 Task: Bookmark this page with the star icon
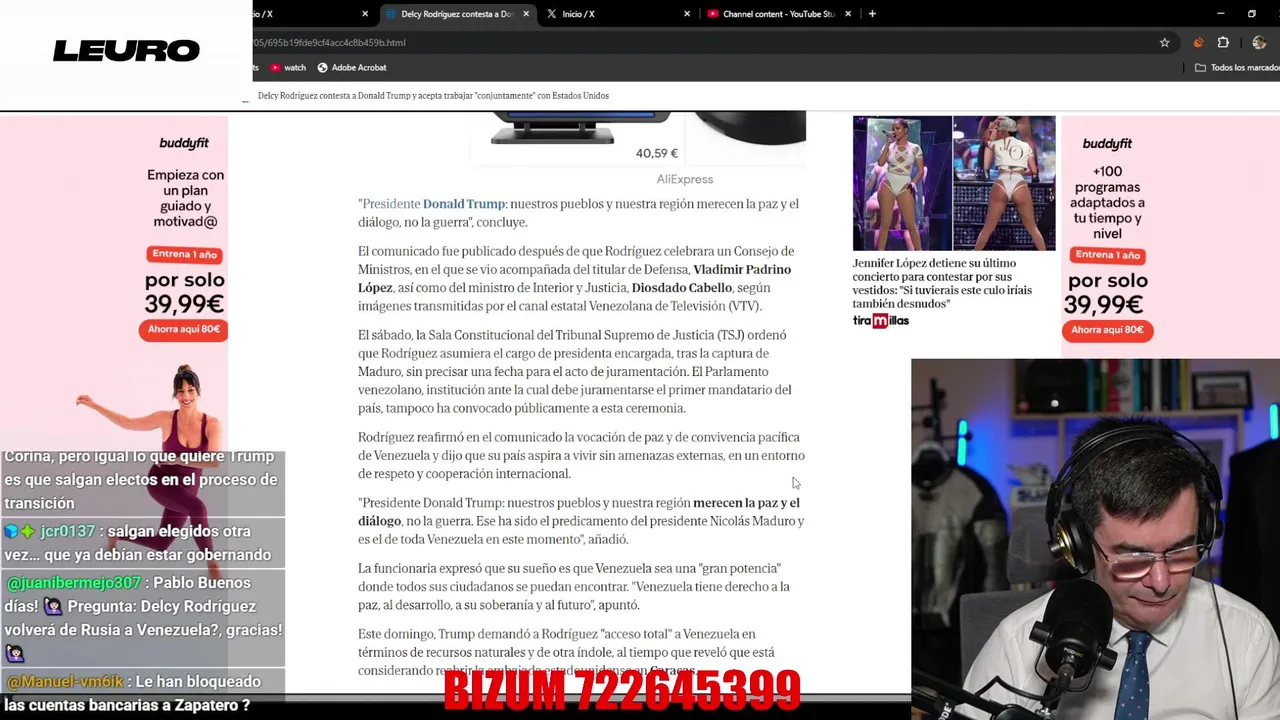click(1164, 43)
